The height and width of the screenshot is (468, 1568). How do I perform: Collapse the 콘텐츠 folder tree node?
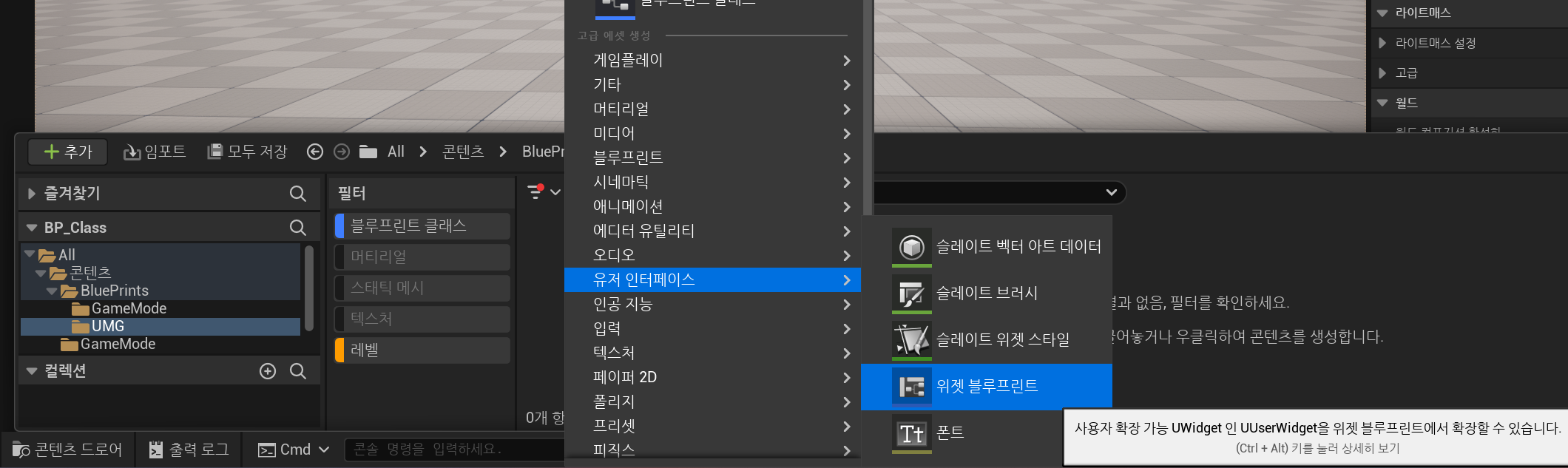coord(41,273)
